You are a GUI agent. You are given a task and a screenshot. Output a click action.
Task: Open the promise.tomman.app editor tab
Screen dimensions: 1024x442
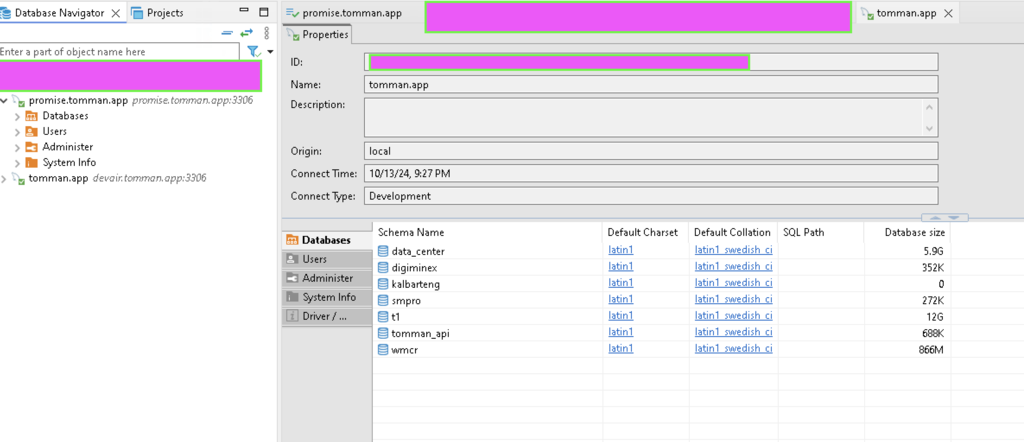[x=343, y=13]
